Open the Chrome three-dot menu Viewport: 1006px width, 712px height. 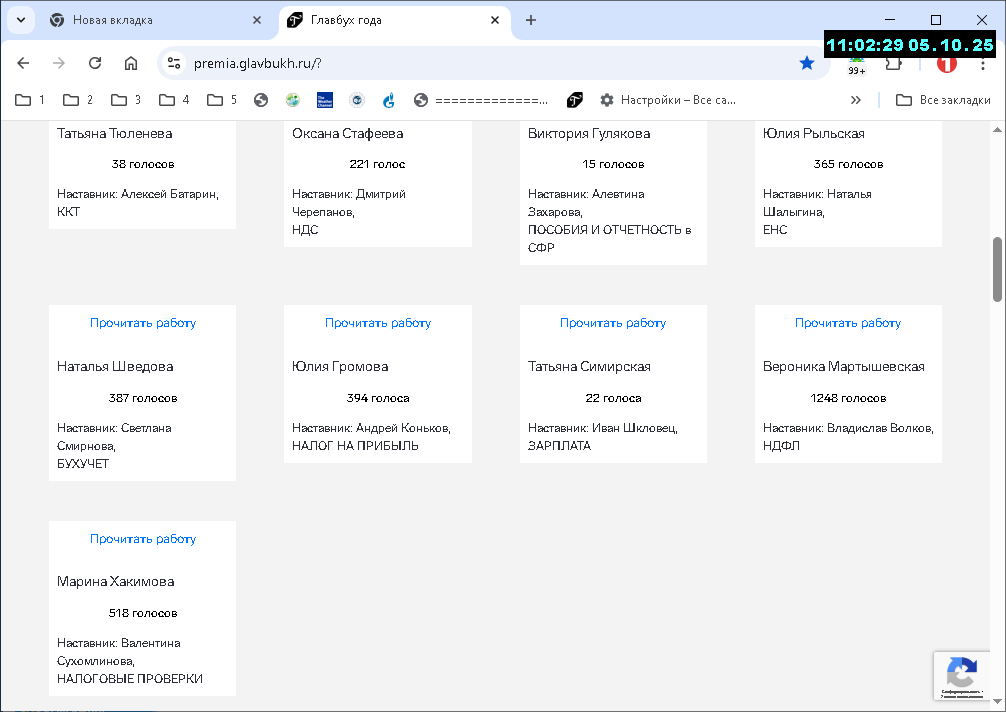(x=982, y=64)
